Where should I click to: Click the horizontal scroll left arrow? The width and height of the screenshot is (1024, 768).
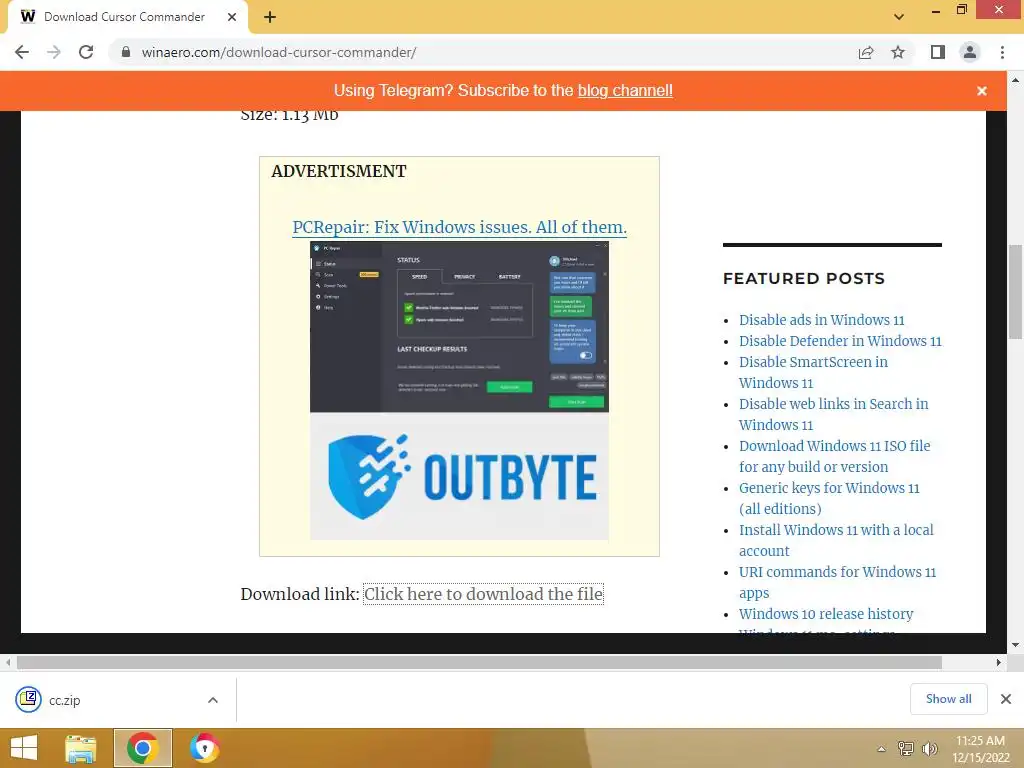pyautogui.click(x=8, y=662)
